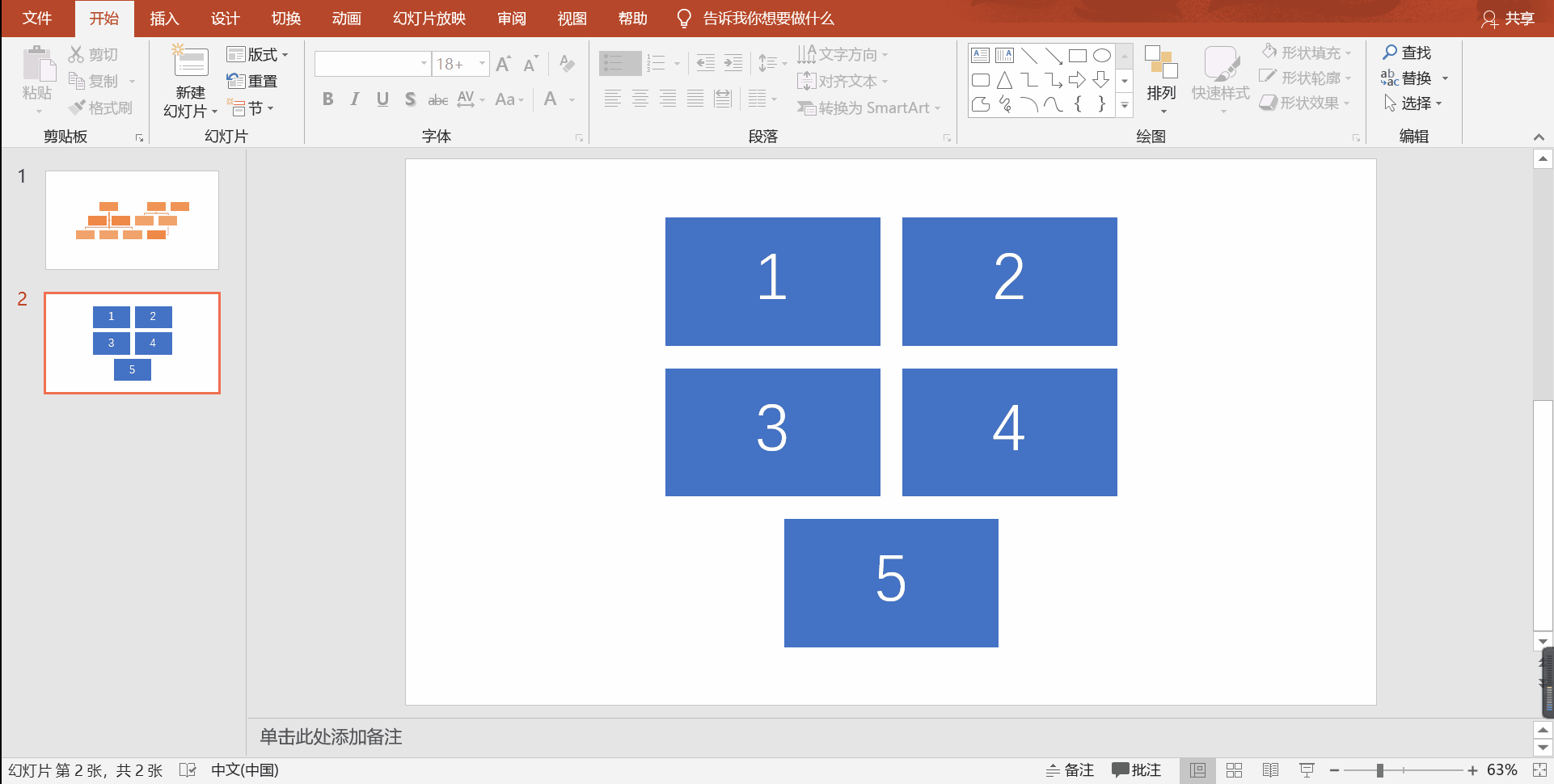
Task: Click the zoom slider handle
Action: [1380, 770]
